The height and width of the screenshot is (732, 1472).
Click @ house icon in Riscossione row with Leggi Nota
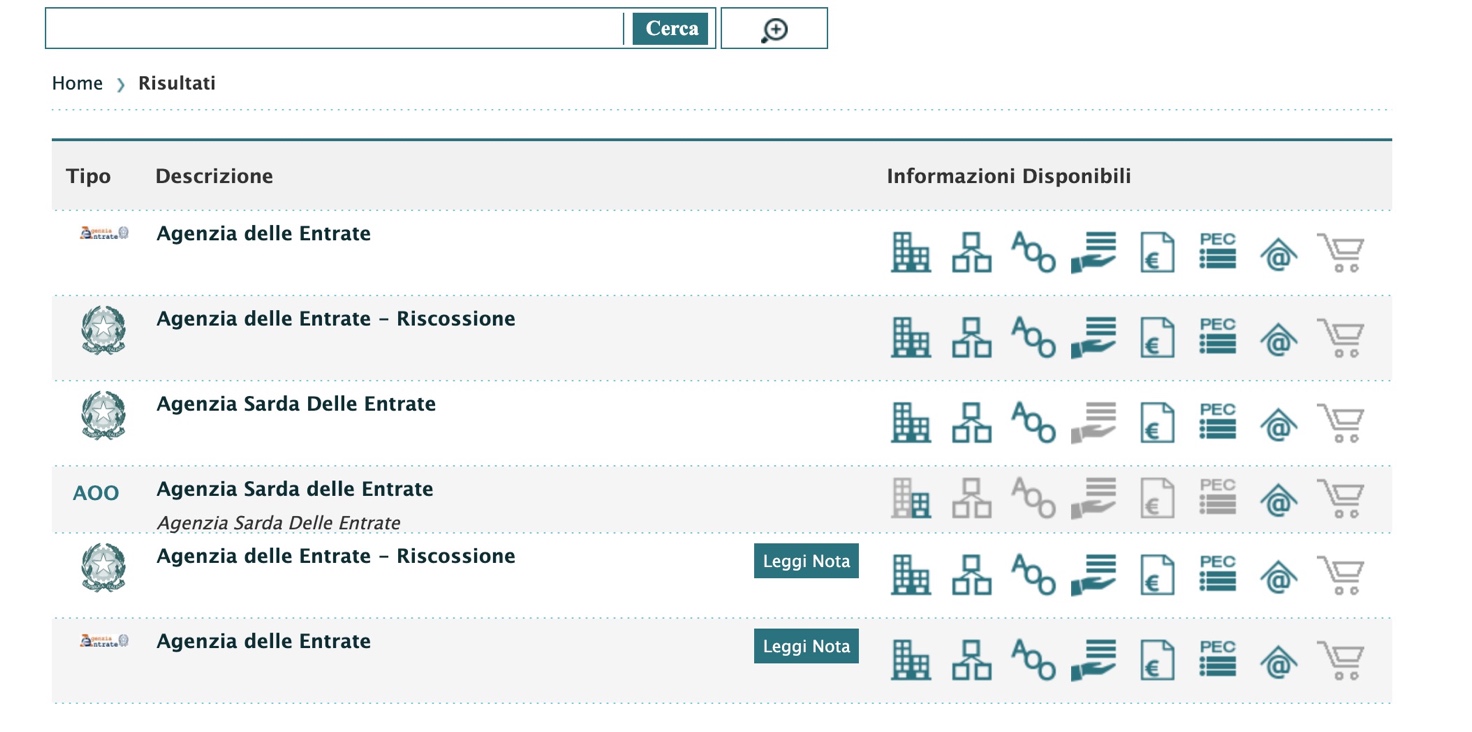click(1279, 575)
